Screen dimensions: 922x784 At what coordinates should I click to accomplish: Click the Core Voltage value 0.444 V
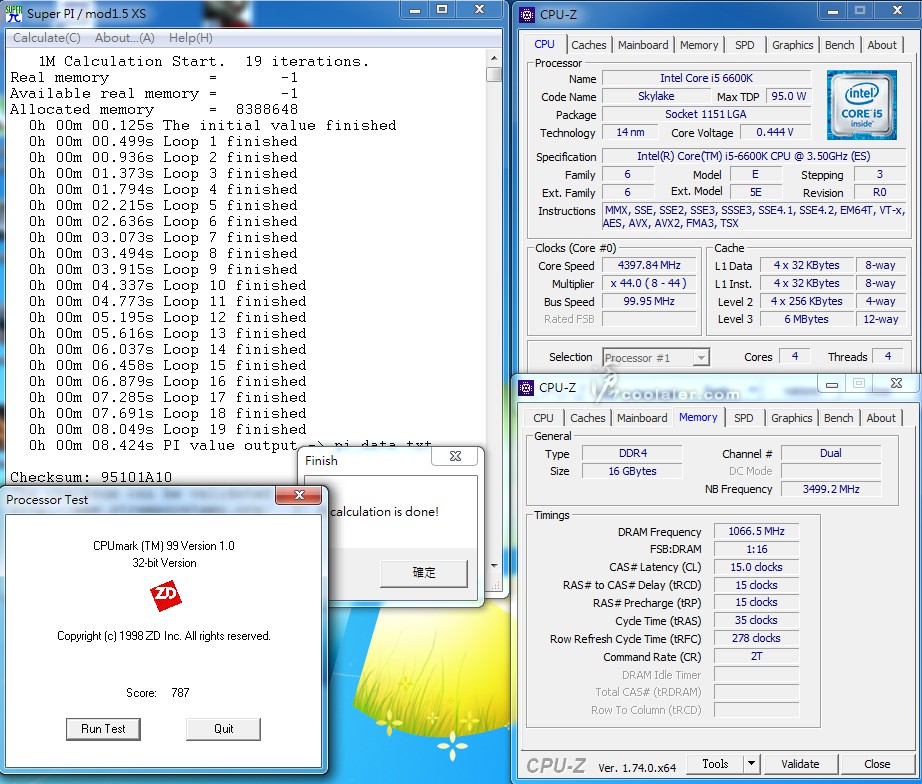[775, 132]
